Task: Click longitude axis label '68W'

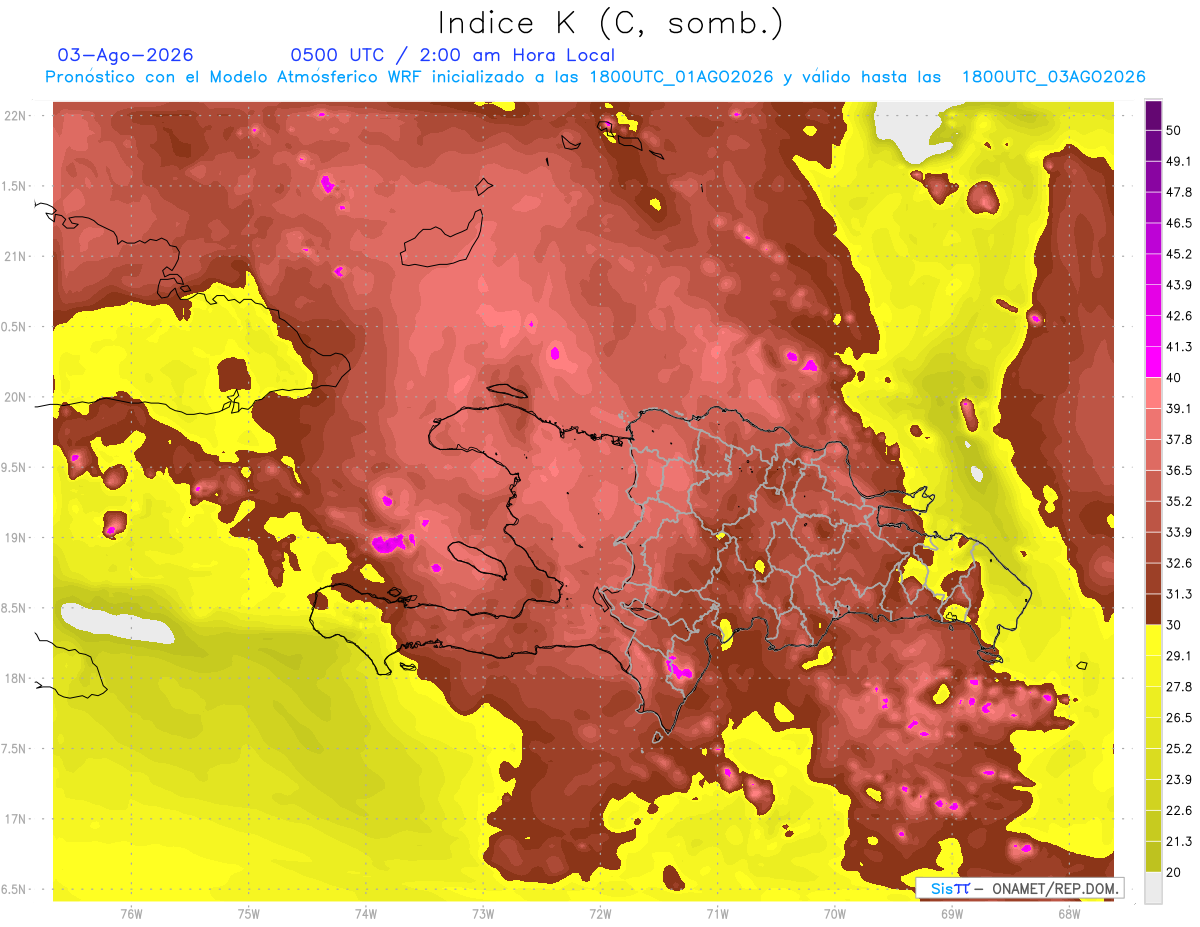Action: click(1069, 914)
